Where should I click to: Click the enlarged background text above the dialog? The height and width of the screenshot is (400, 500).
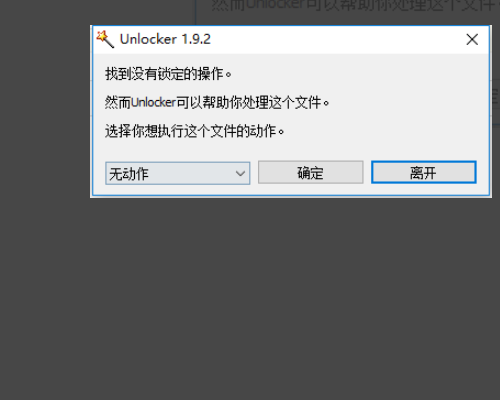coord(355,6)
